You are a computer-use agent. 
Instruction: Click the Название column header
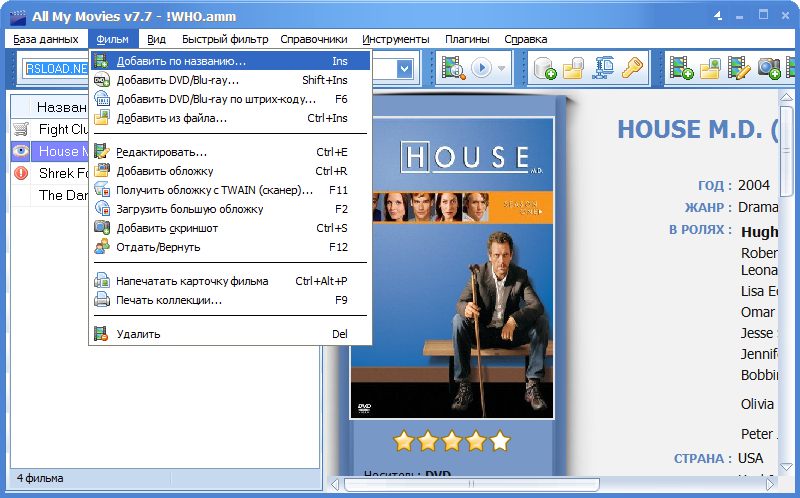[x=60, y=107]
